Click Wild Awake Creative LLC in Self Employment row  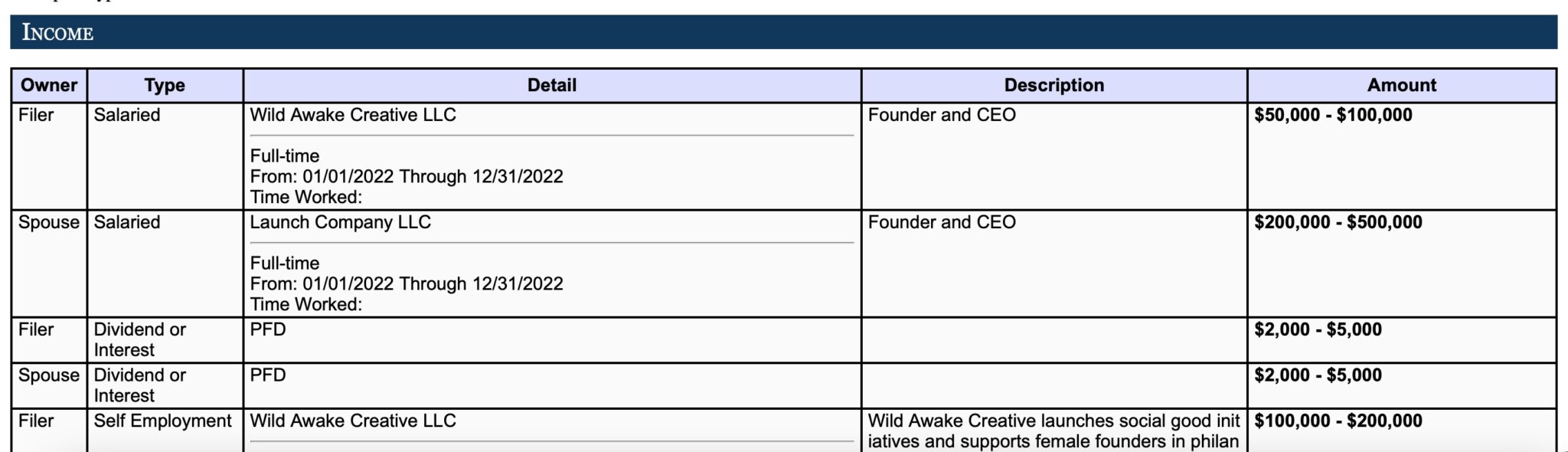353,421
